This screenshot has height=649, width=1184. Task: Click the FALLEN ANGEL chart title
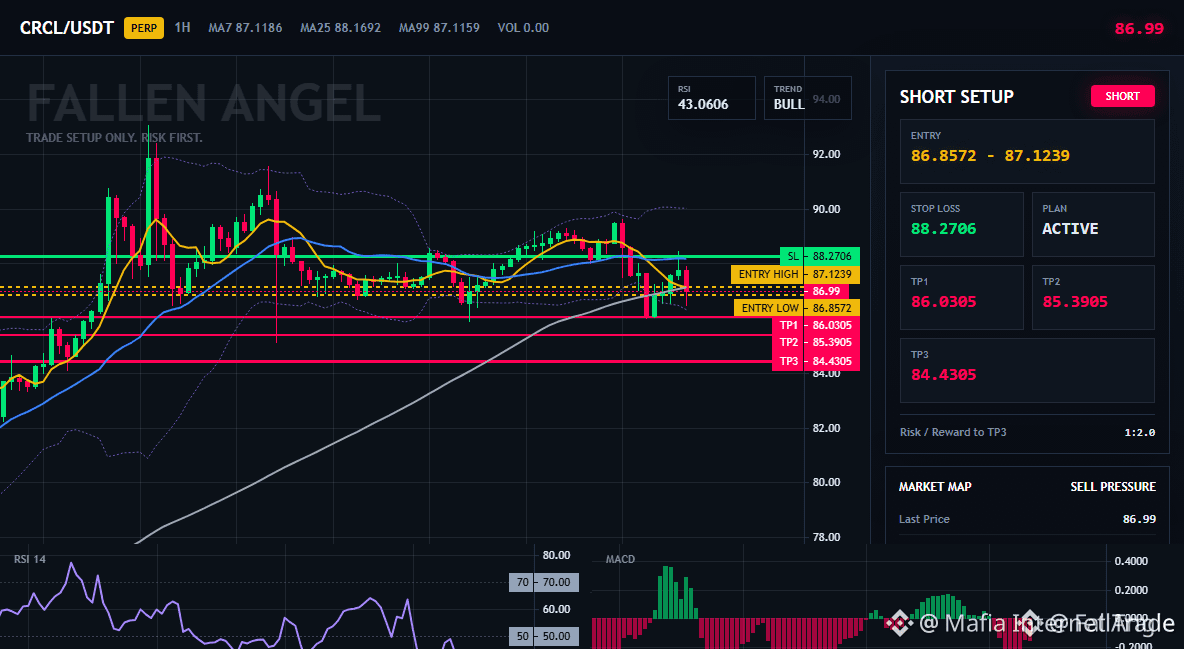coord(204,103)
